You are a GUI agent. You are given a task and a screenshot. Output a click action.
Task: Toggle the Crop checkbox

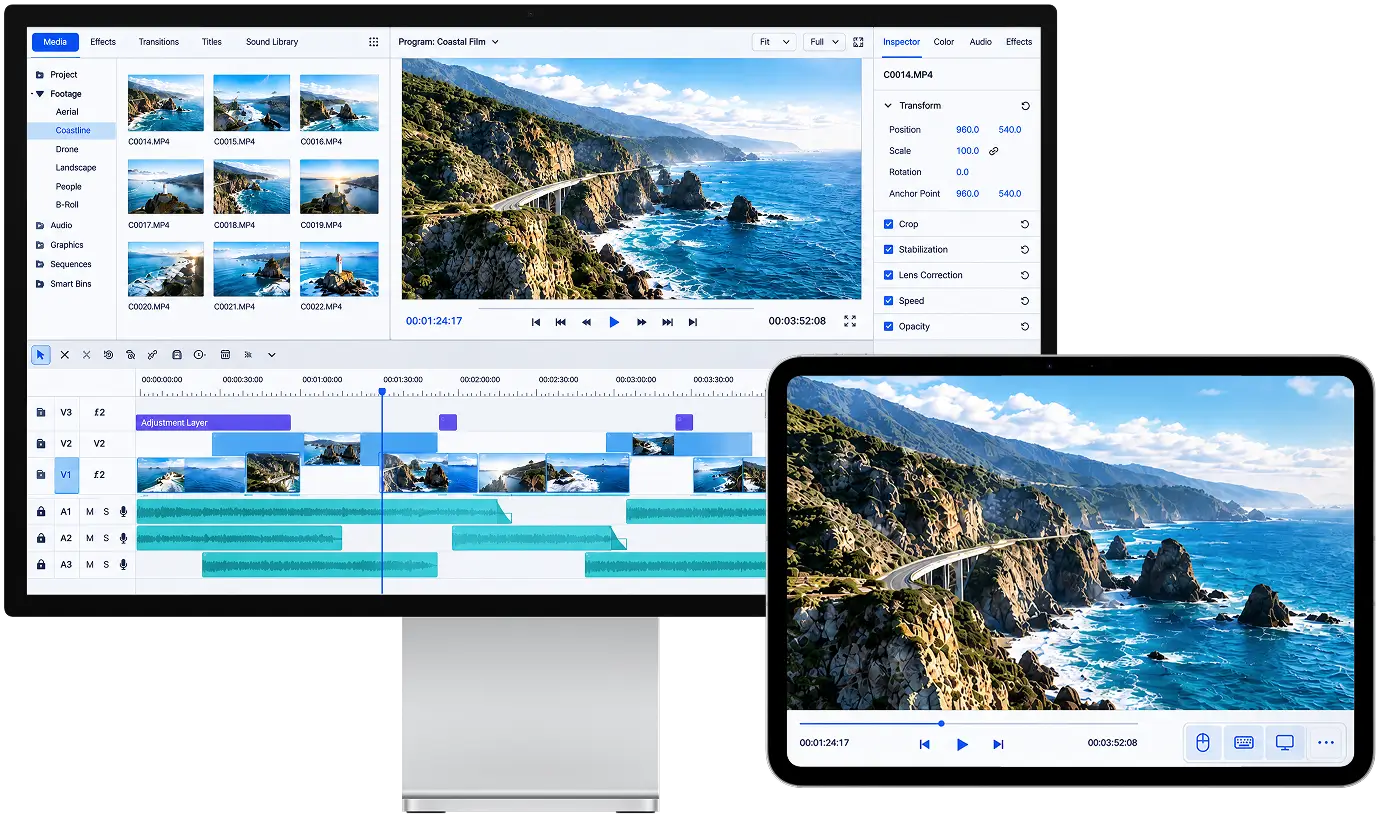click(889, 224)
